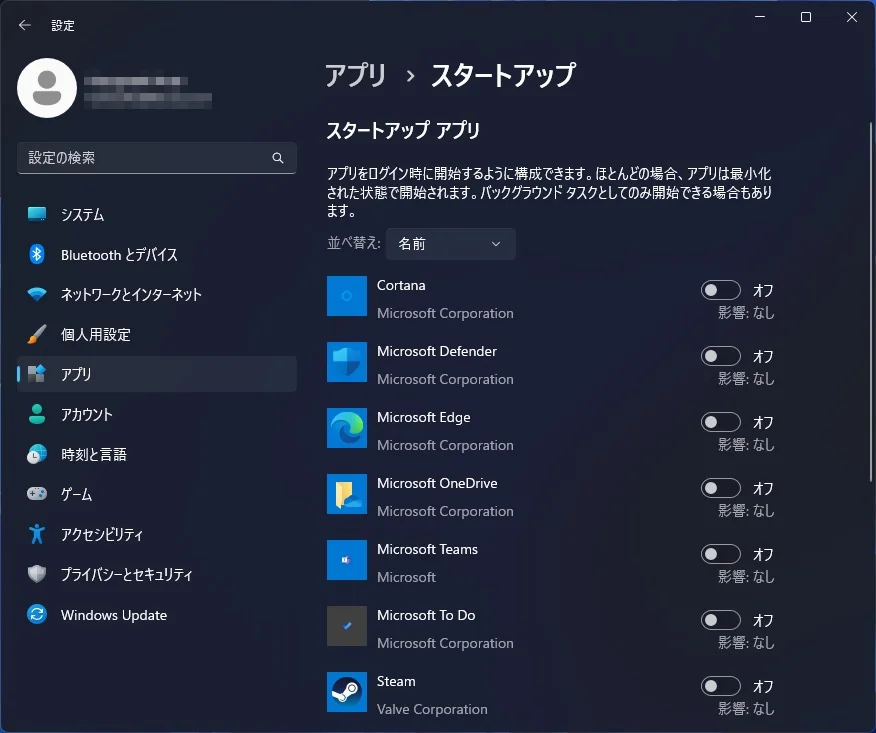Enable Microsoft Teams at startup
This screenshot has width=876, height=733.
[x=720, y=554]
